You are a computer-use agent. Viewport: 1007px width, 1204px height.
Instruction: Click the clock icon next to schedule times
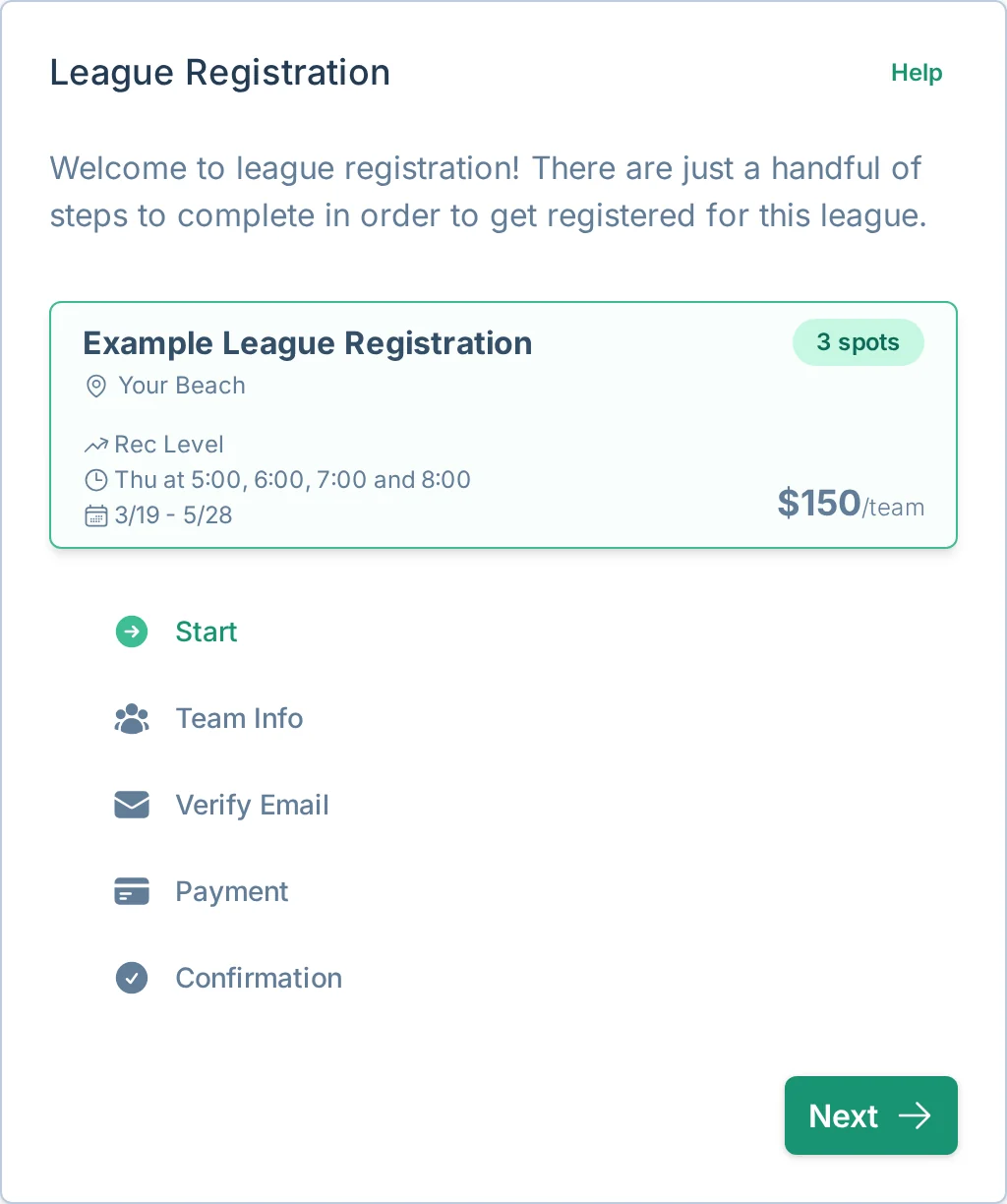pos(95,480)
